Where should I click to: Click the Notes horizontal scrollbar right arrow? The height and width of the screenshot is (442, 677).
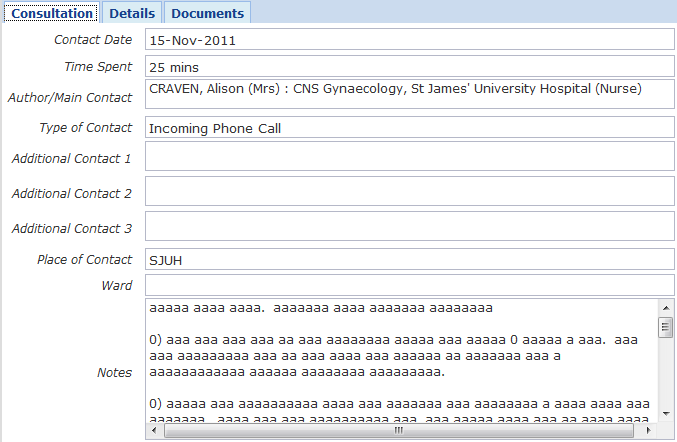pos(648,431)
